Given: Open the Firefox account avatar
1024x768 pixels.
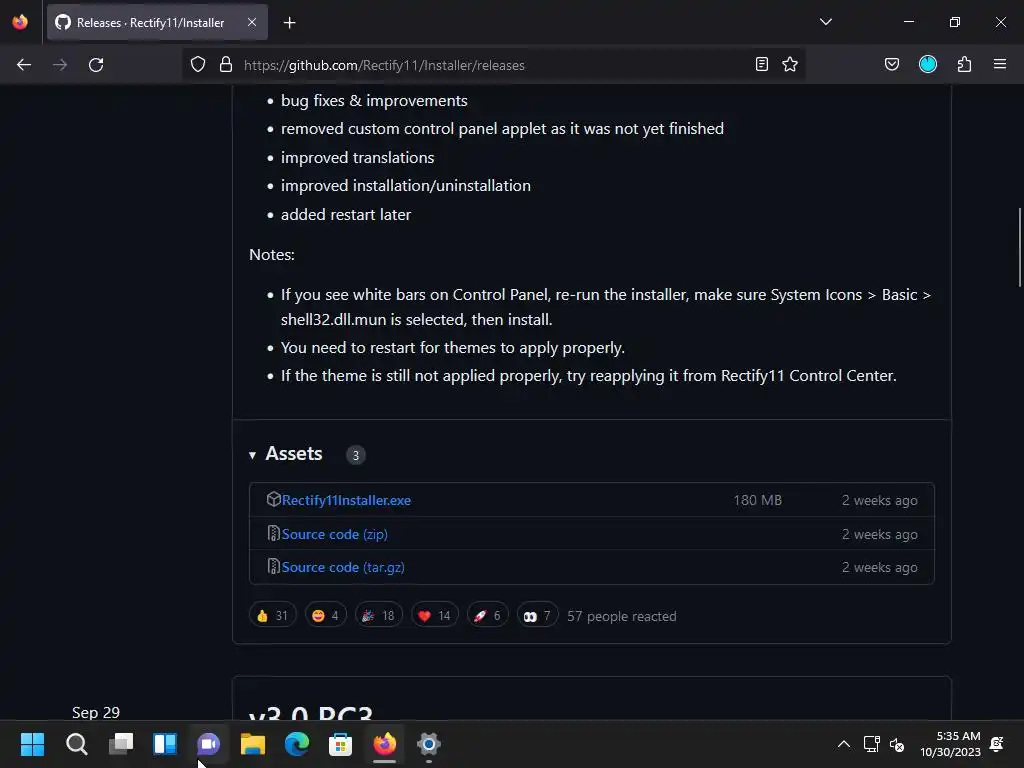Looking at the screenshot, I should click(928, 64).
